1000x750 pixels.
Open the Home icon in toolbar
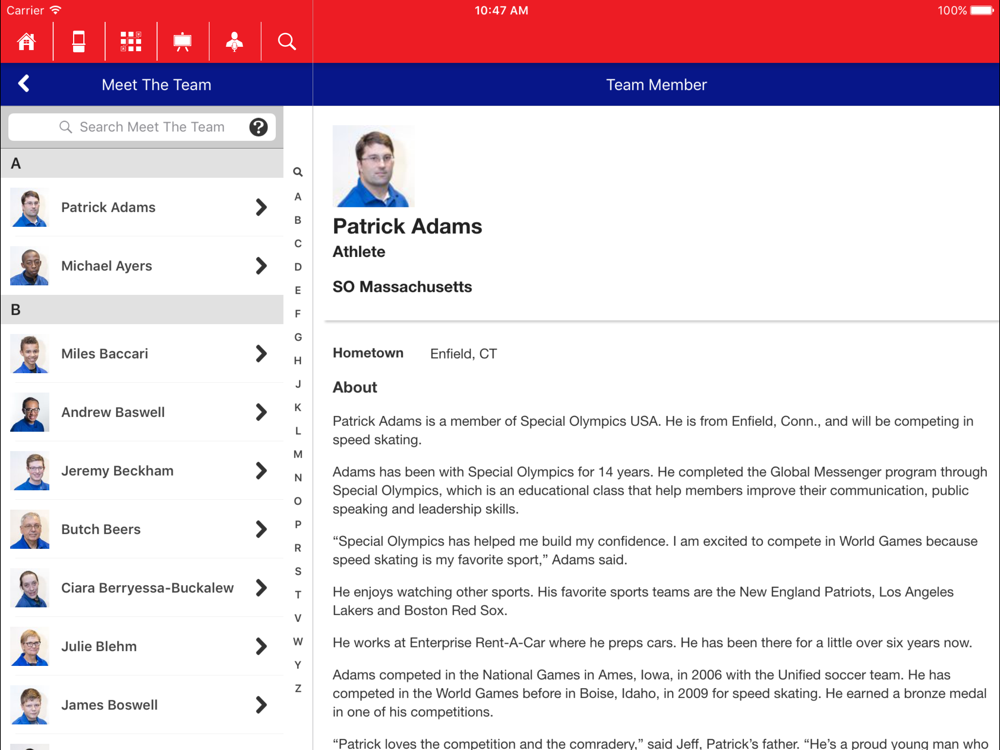pyautogui.click(x=26, y=42)
